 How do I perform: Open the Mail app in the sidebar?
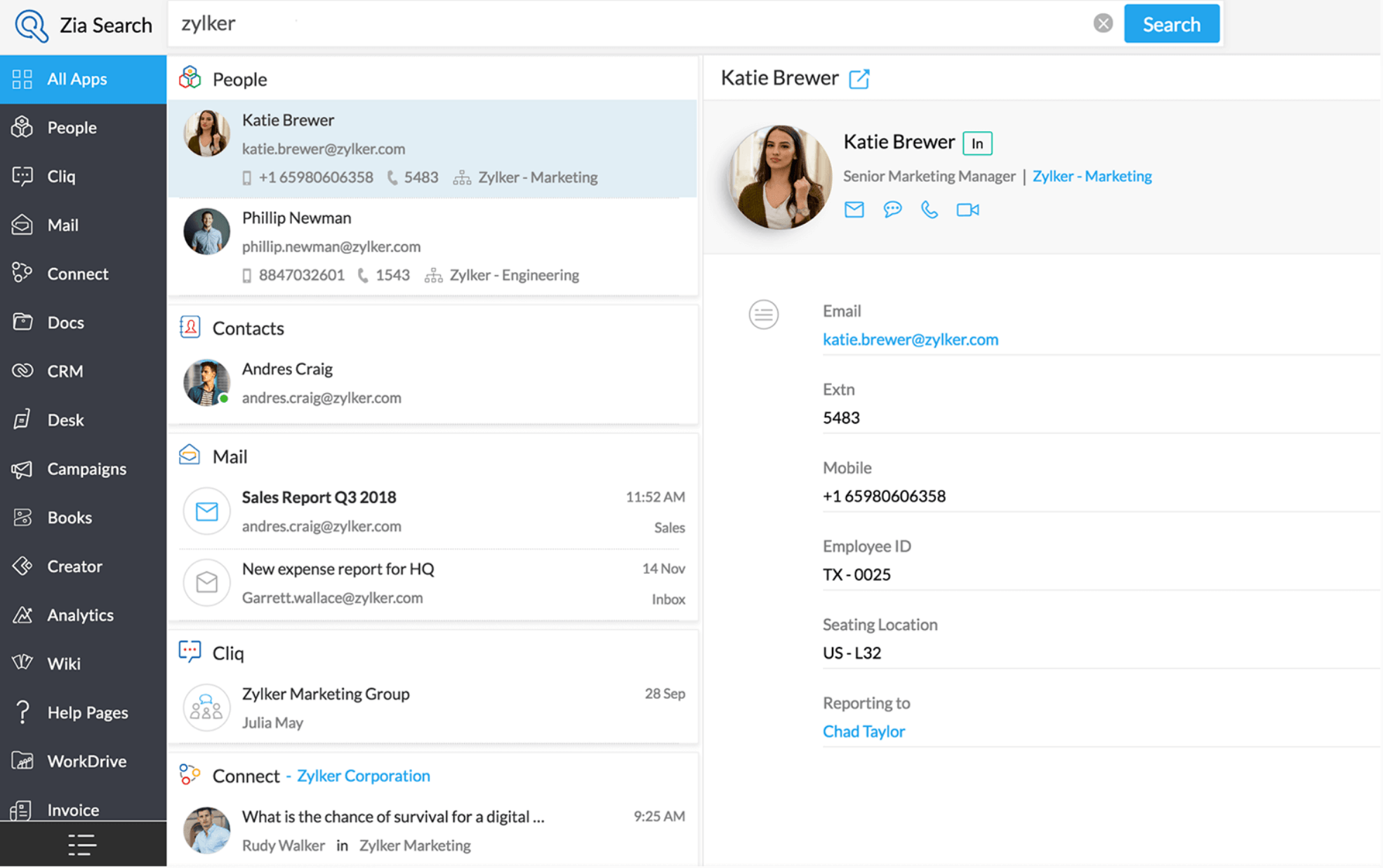62,225
